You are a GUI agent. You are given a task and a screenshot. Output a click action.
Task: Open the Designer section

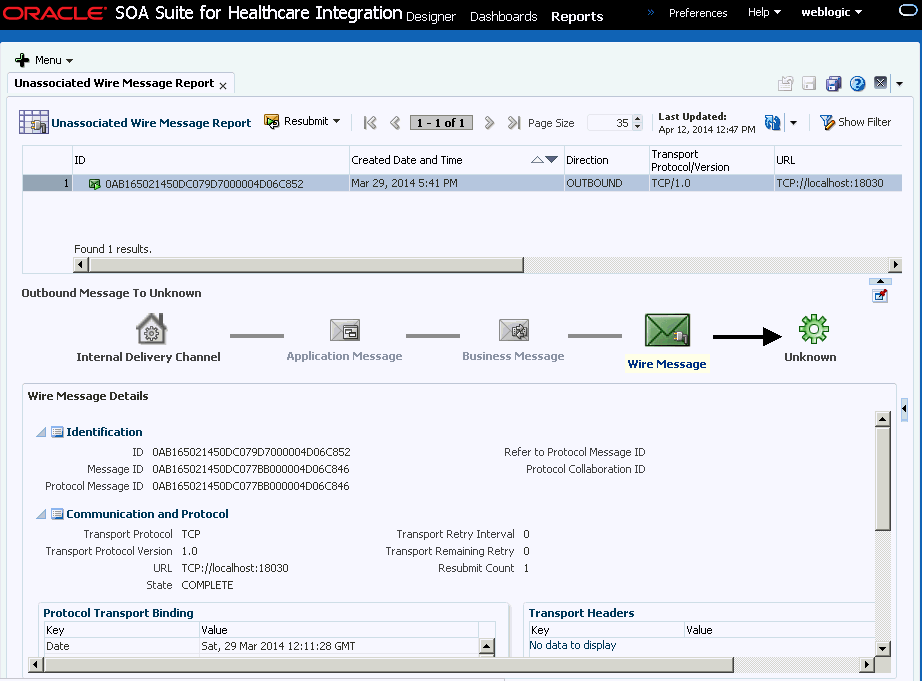430,16
